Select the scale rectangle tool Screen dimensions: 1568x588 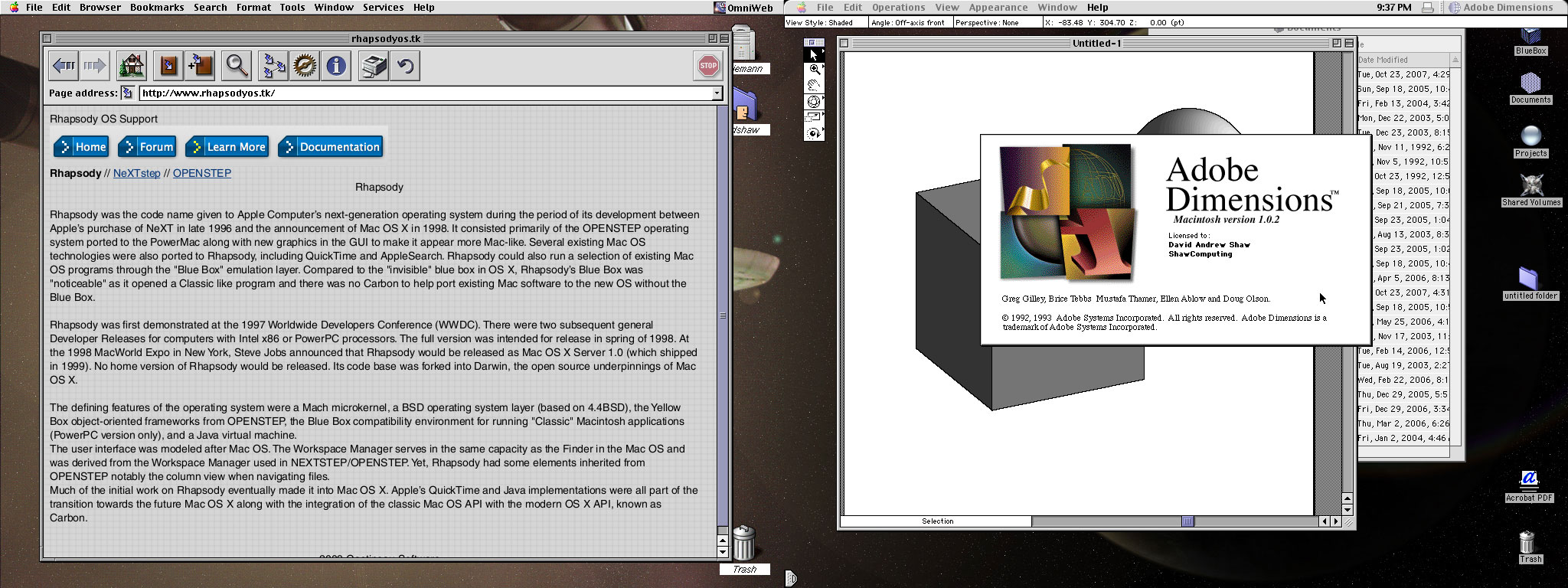(814, 117)
